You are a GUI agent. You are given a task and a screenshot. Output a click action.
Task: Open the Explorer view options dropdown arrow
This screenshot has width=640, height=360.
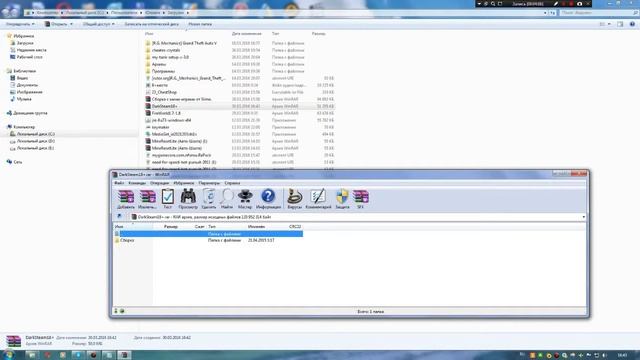tap(609, 24)
